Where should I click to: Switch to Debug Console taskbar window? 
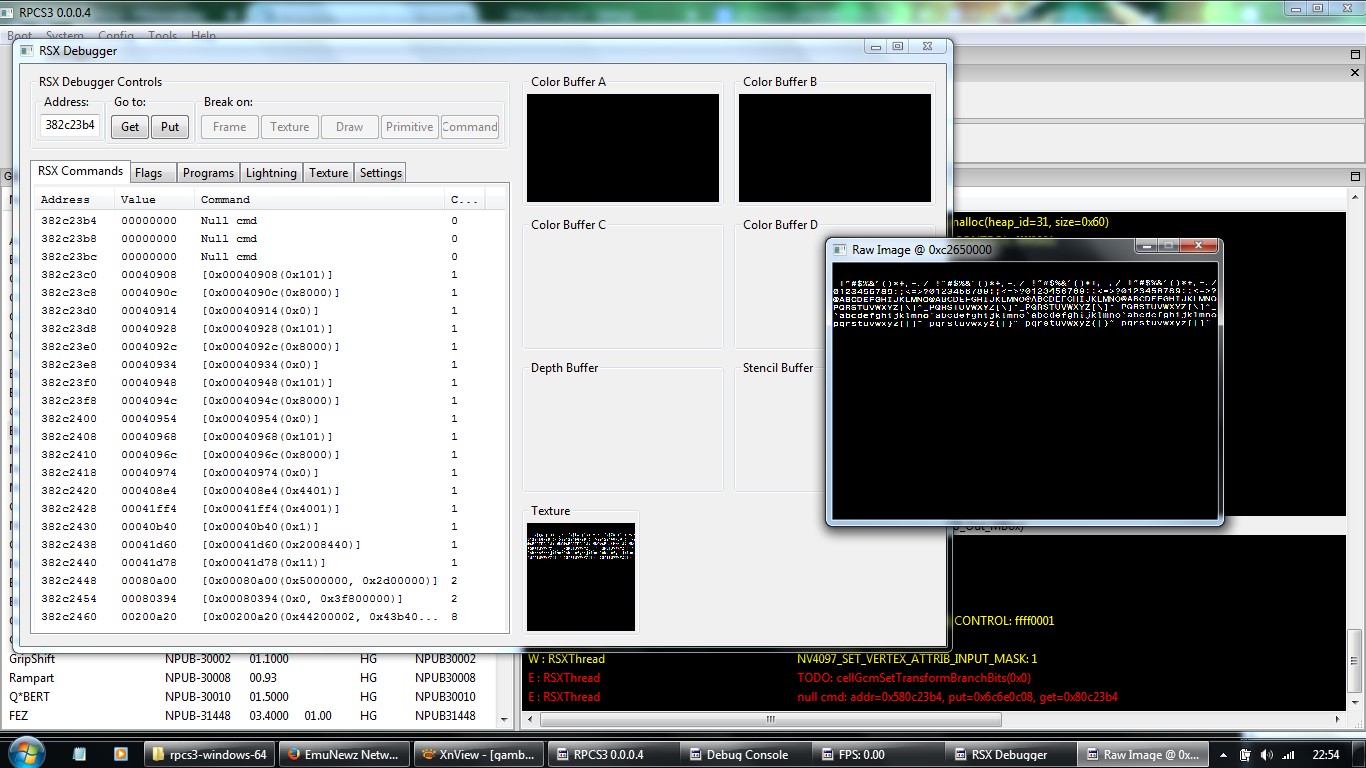point(745,754)
